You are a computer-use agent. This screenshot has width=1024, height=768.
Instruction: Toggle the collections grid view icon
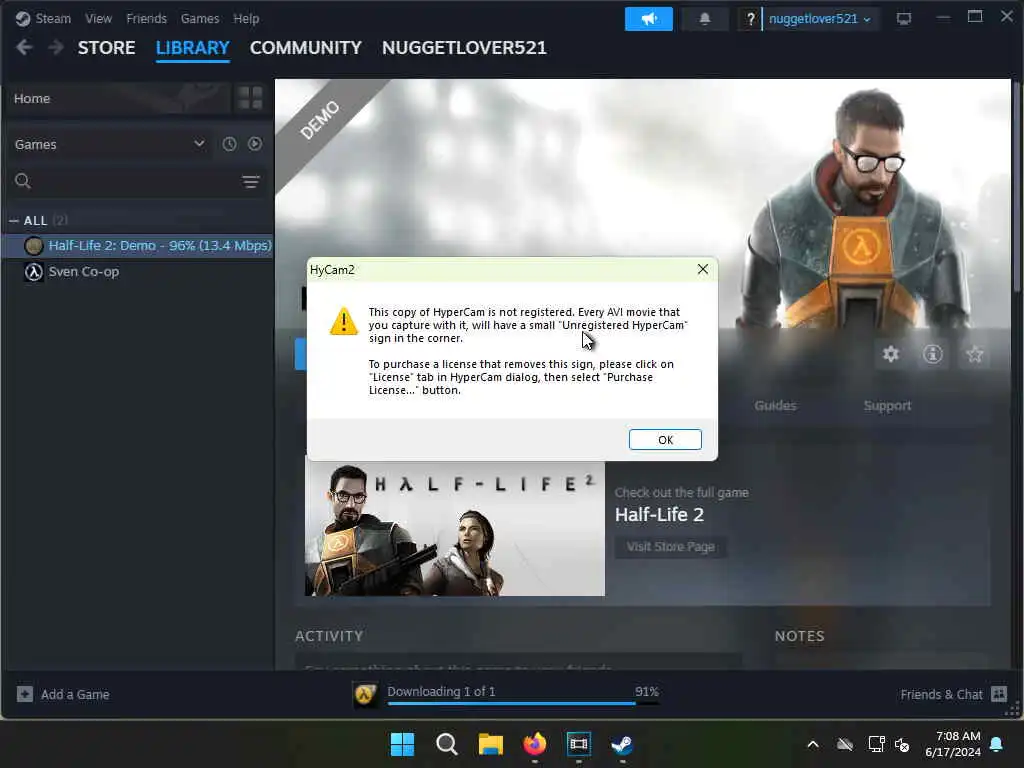250,98
